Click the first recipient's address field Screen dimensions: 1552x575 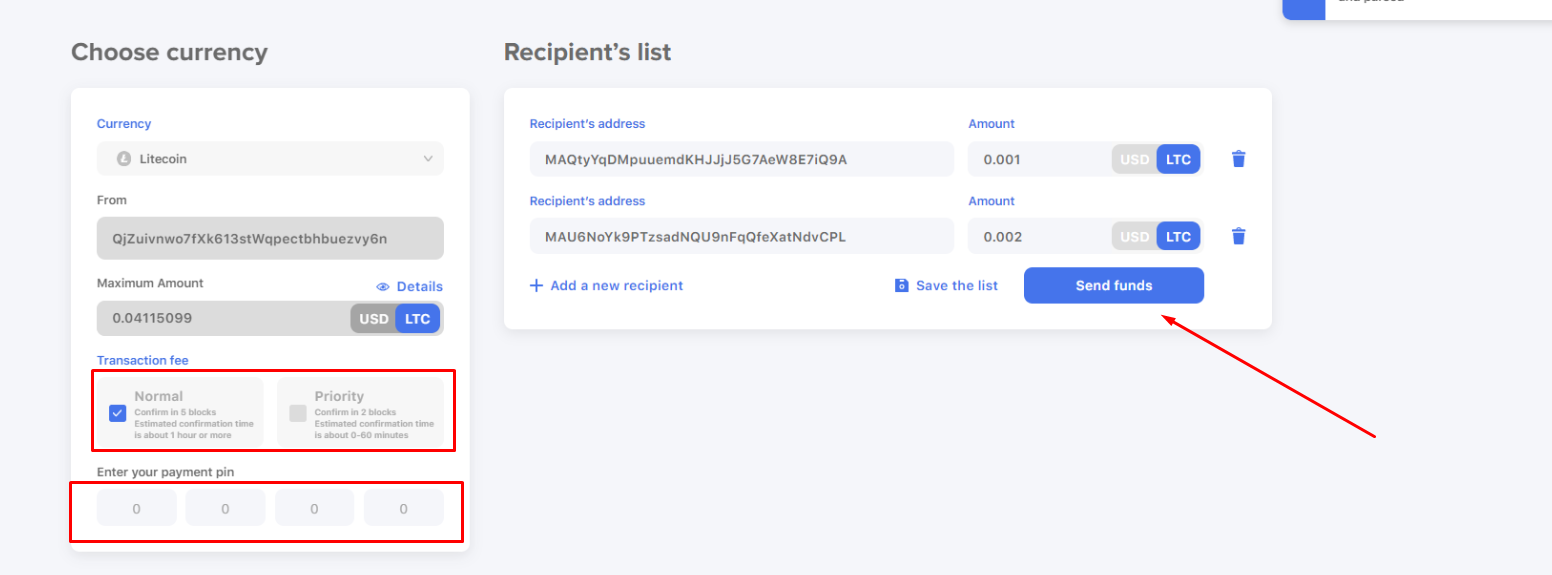(x=742, y=159)
